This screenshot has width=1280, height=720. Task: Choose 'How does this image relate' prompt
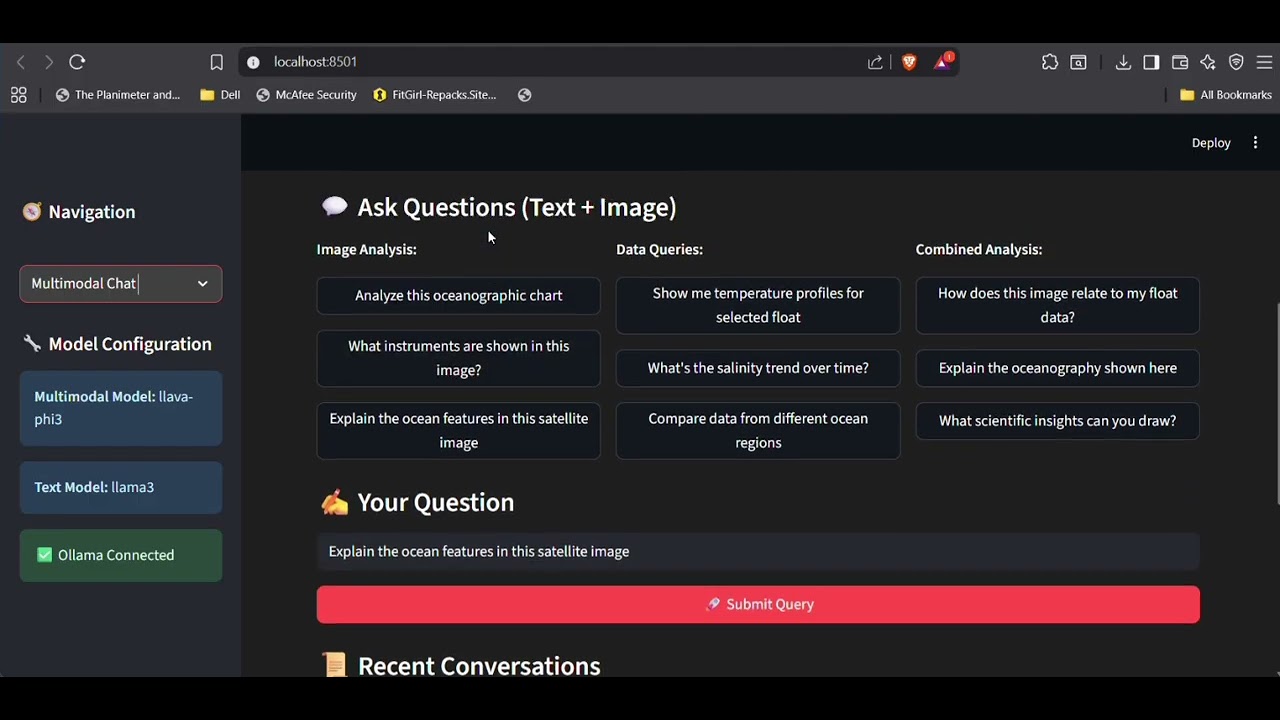[1057, 305]
